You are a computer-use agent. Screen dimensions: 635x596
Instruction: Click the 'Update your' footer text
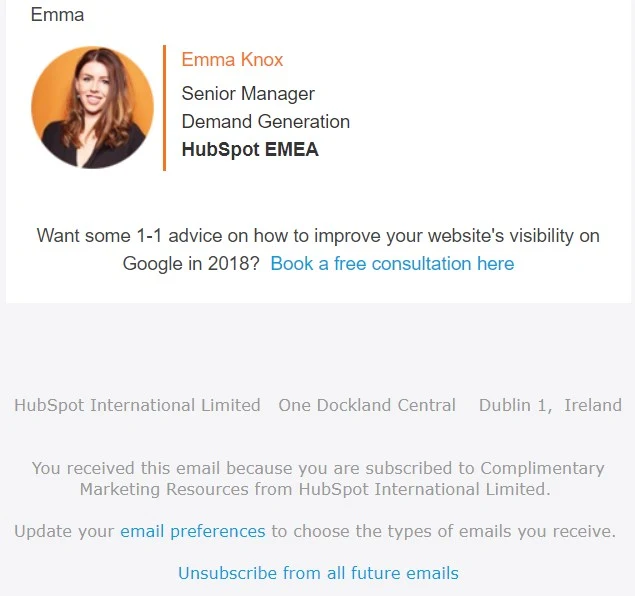[64, 531]
